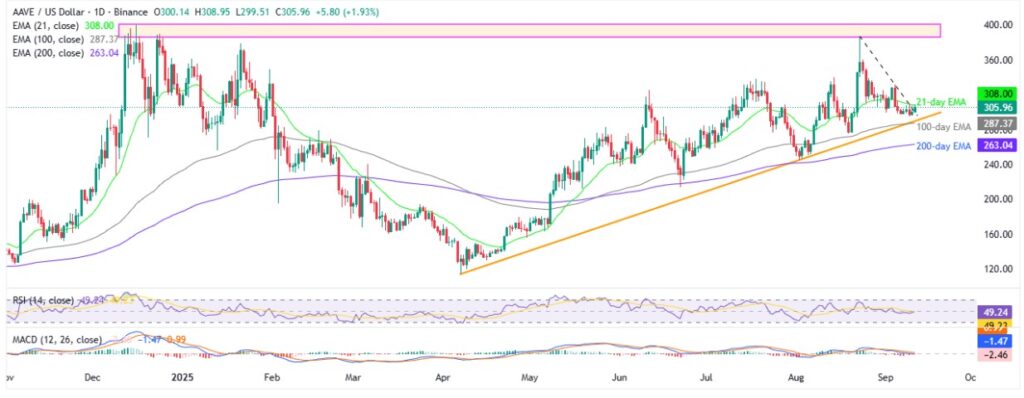Click the Mar label on time axis
This screenshot has width=1024, height=398.
coord(353,377)
